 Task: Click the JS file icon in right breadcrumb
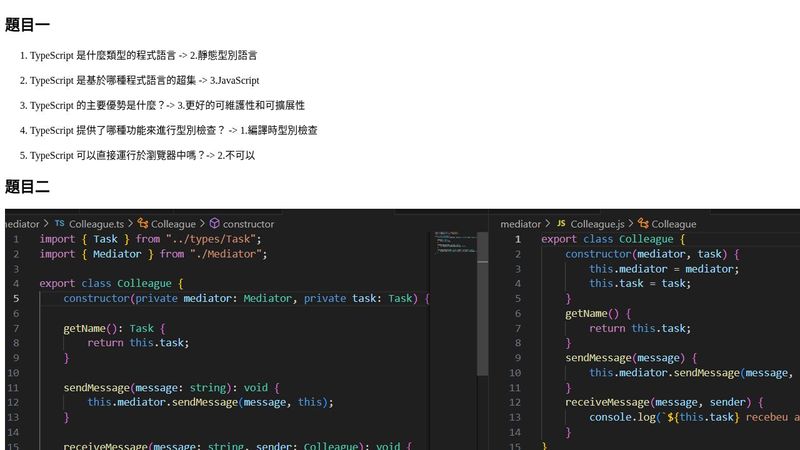click(x=561, y=224)
